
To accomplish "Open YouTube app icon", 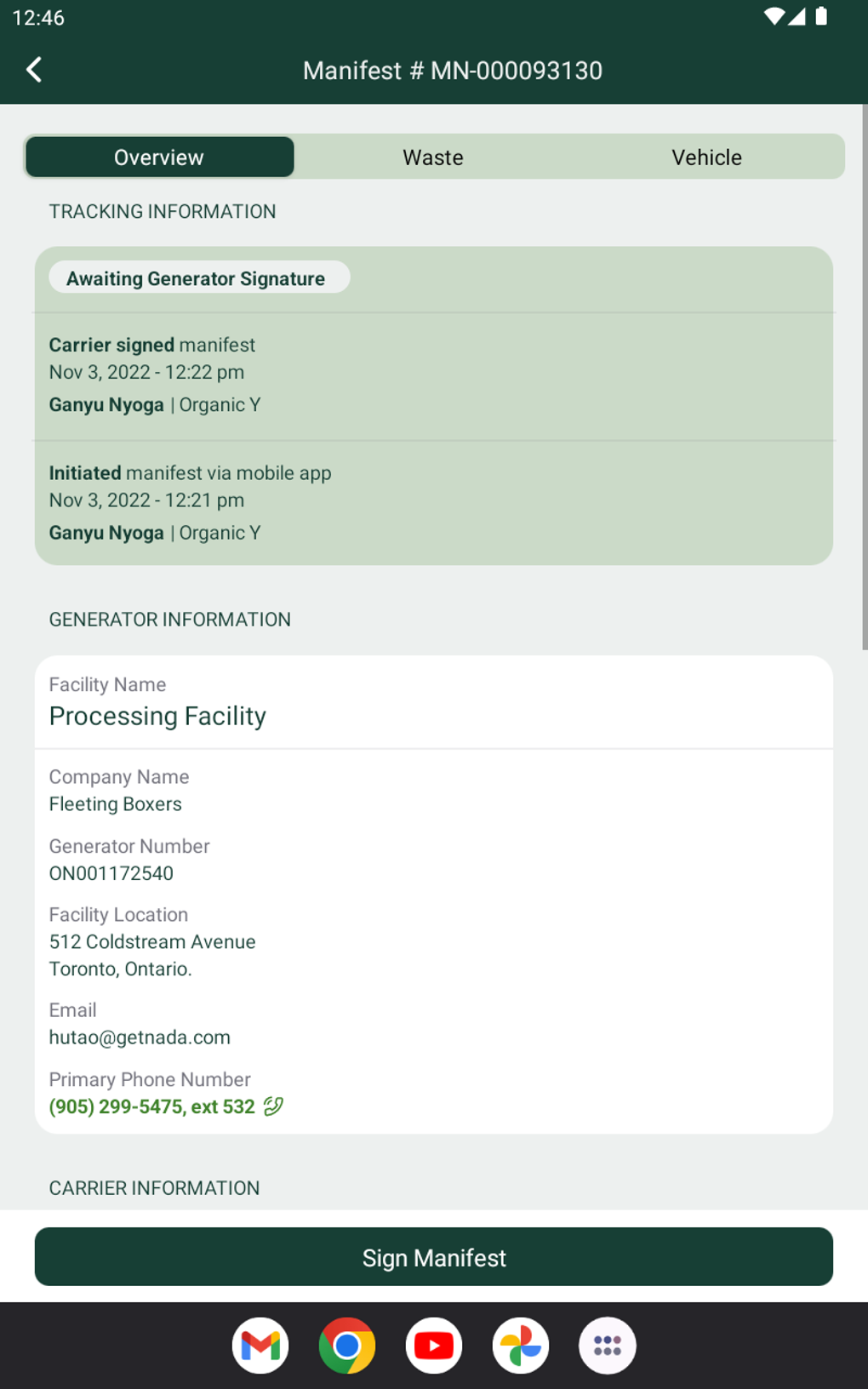I will click(434, 1346).
